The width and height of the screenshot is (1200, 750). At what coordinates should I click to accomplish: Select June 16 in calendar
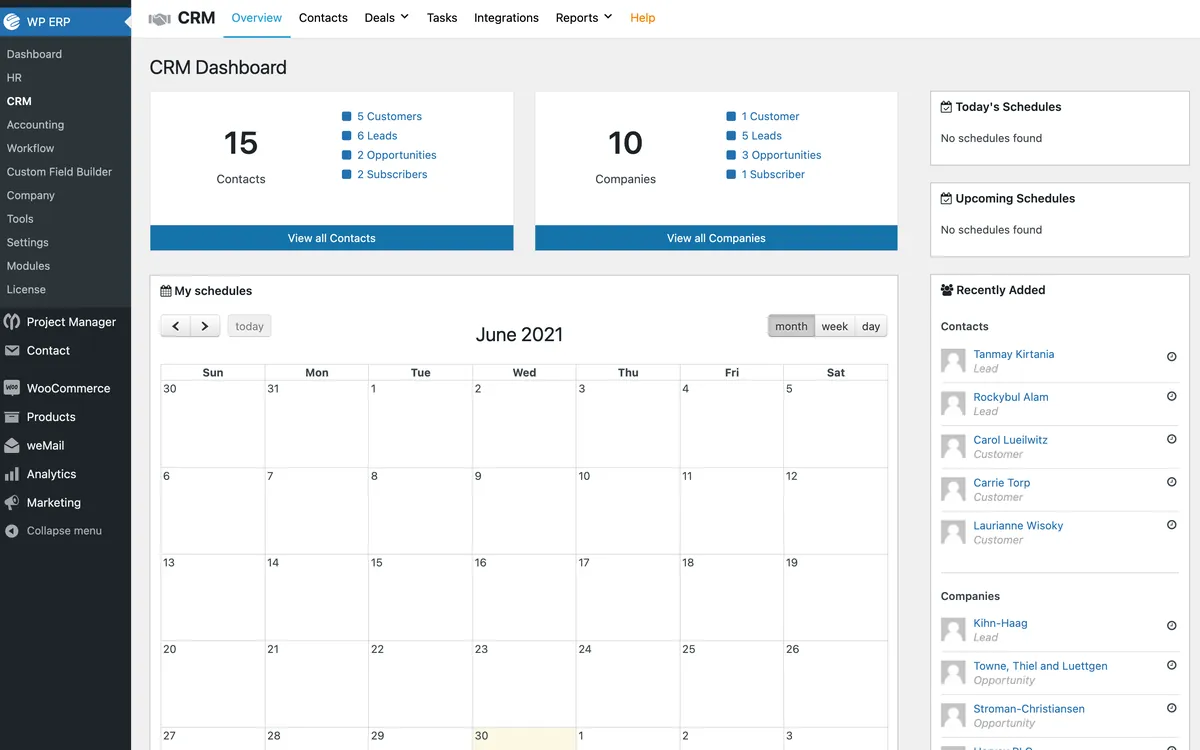[x=524, y=597]
